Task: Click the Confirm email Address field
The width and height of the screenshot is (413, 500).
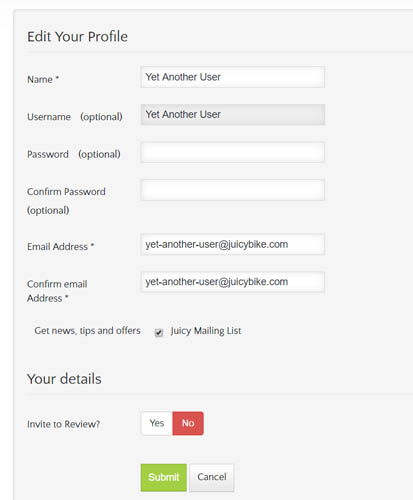Action: (x=233, y=282)
